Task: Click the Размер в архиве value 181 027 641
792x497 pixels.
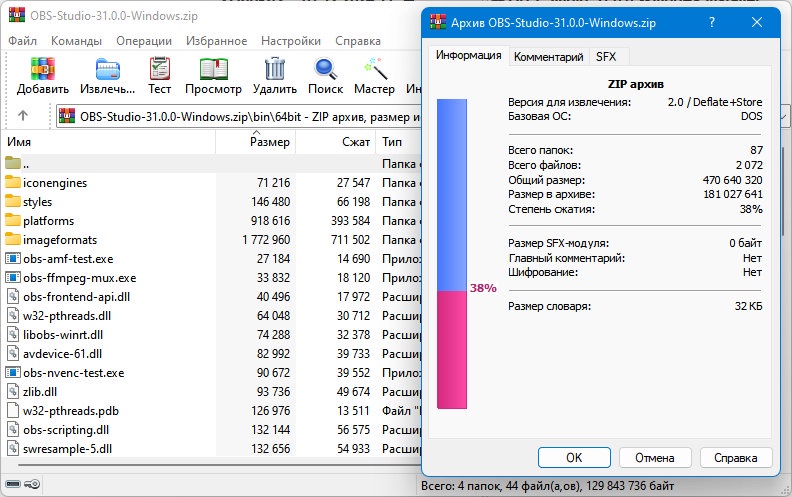Action: pos(732,194)
